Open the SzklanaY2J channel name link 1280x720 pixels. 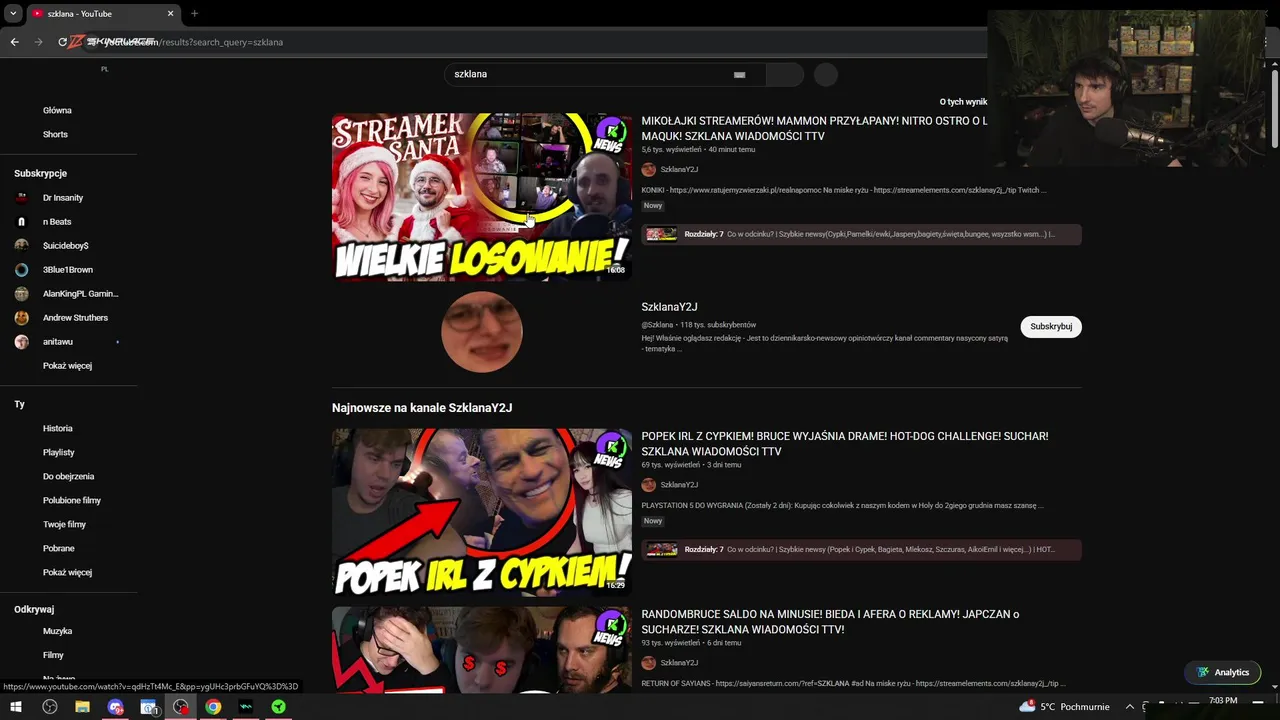pyautogui.click(x=669, y=307)
